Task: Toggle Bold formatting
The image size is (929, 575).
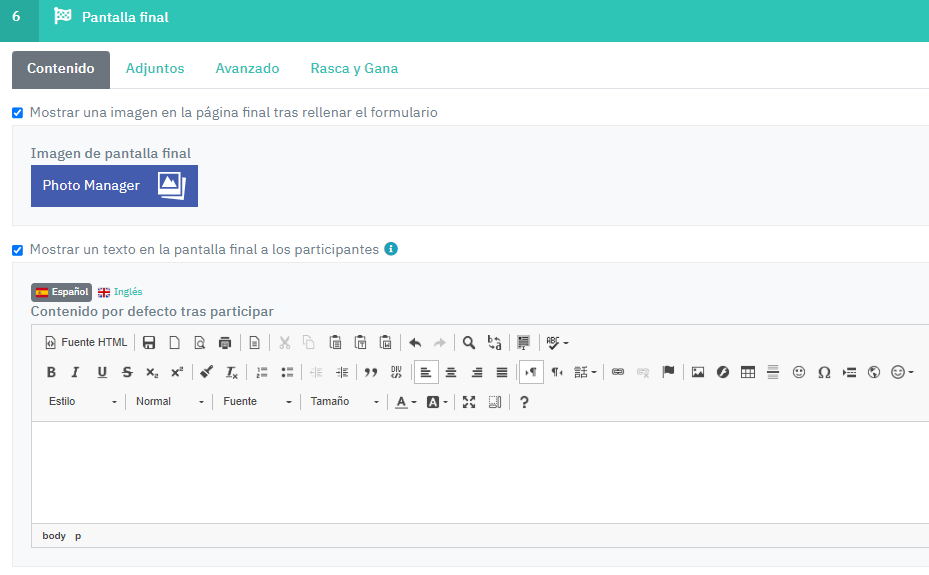Action: click(x=51, y=372)
